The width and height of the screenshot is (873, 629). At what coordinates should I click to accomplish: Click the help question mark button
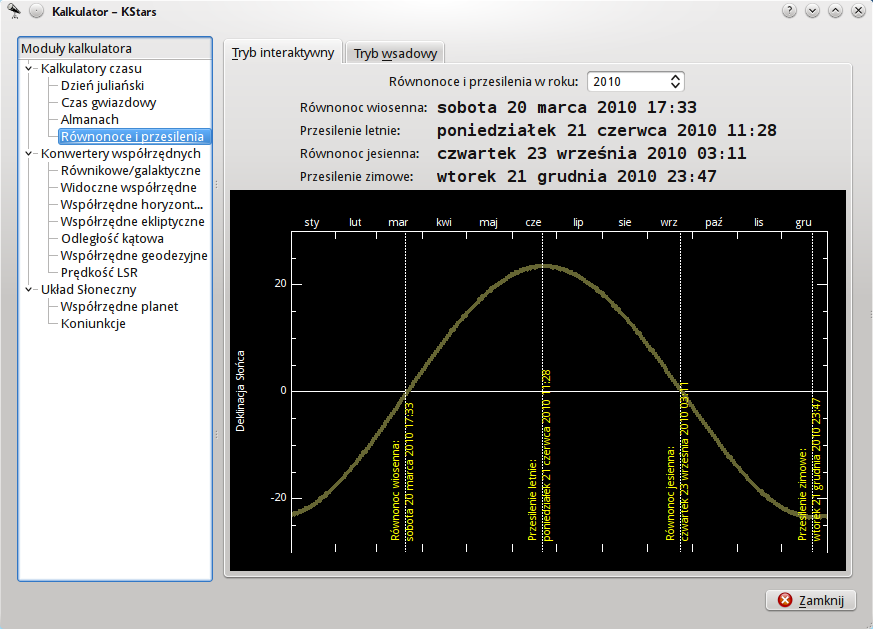coord(790,11)
